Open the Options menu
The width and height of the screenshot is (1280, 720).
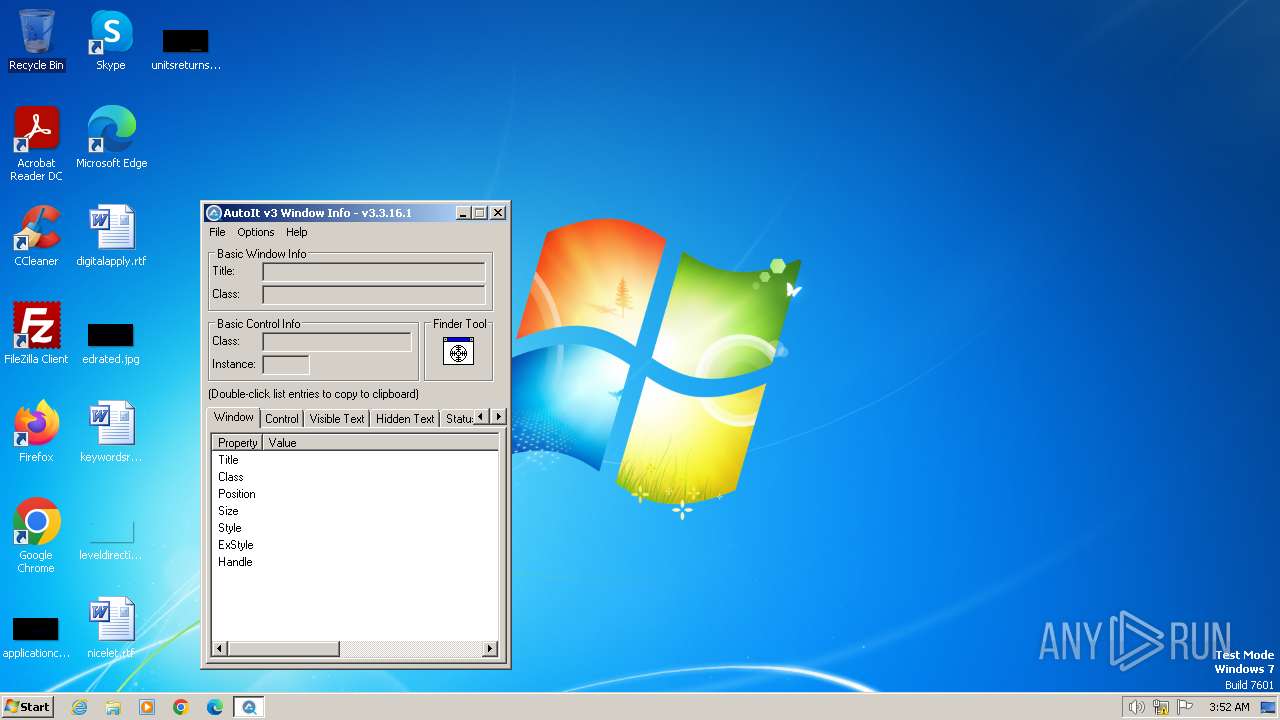coord(256,232)
